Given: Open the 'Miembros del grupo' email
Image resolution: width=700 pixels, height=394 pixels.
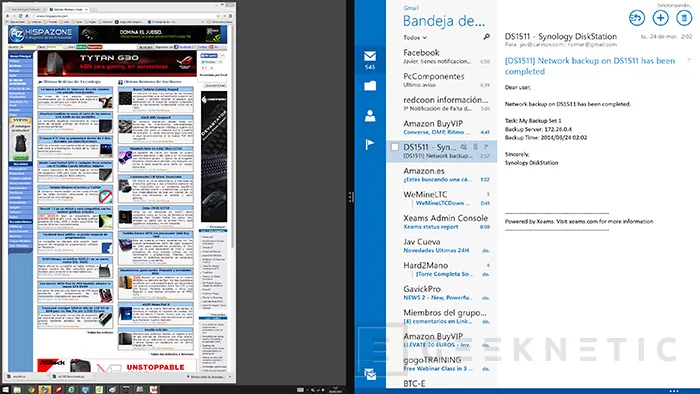Looking at the screenshot, I should (442, 316).
